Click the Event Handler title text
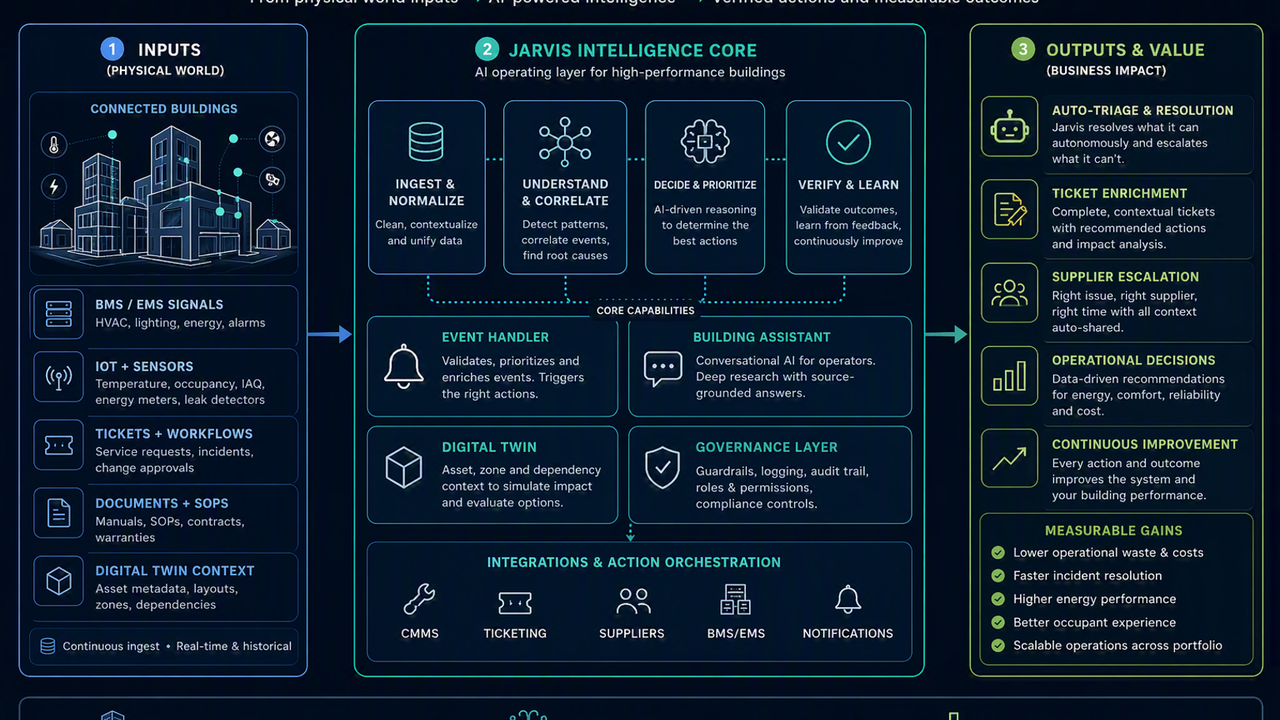The image size is (1280, 720). pyautogui.click(x=495, y=338)
